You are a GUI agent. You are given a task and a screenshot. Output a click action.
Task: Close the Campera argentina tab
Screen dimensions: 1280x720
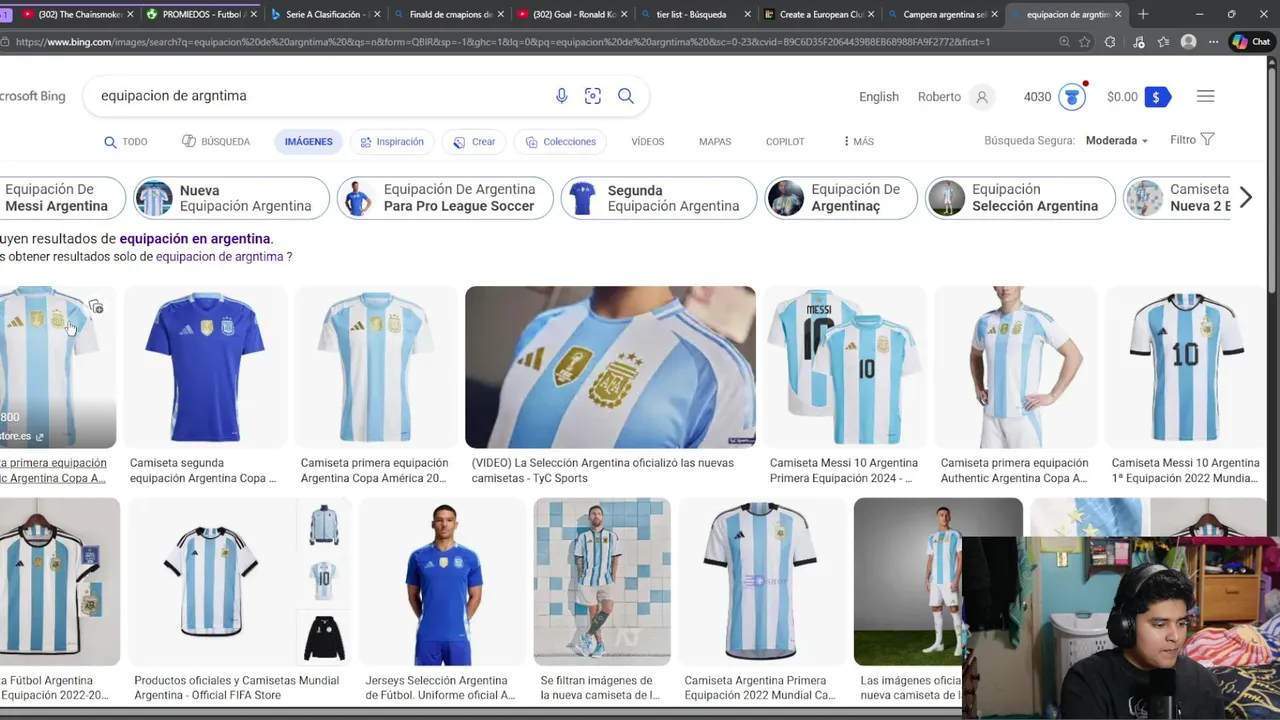994,15
